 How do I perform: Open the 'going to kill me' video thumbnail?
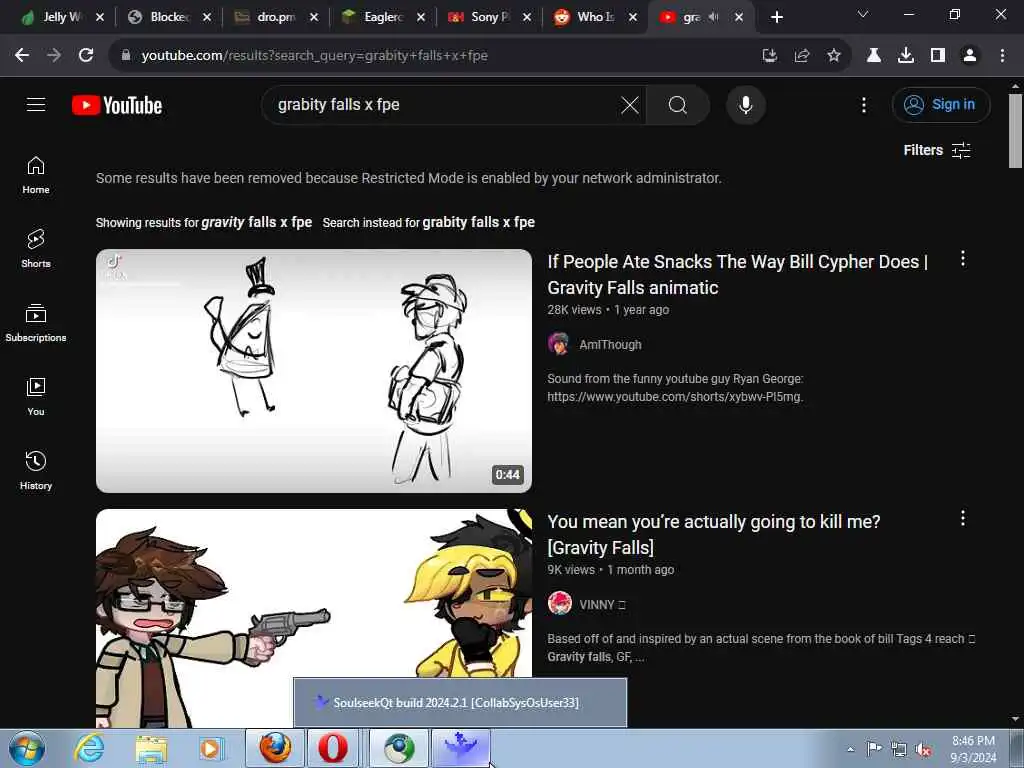coord(313,618)
